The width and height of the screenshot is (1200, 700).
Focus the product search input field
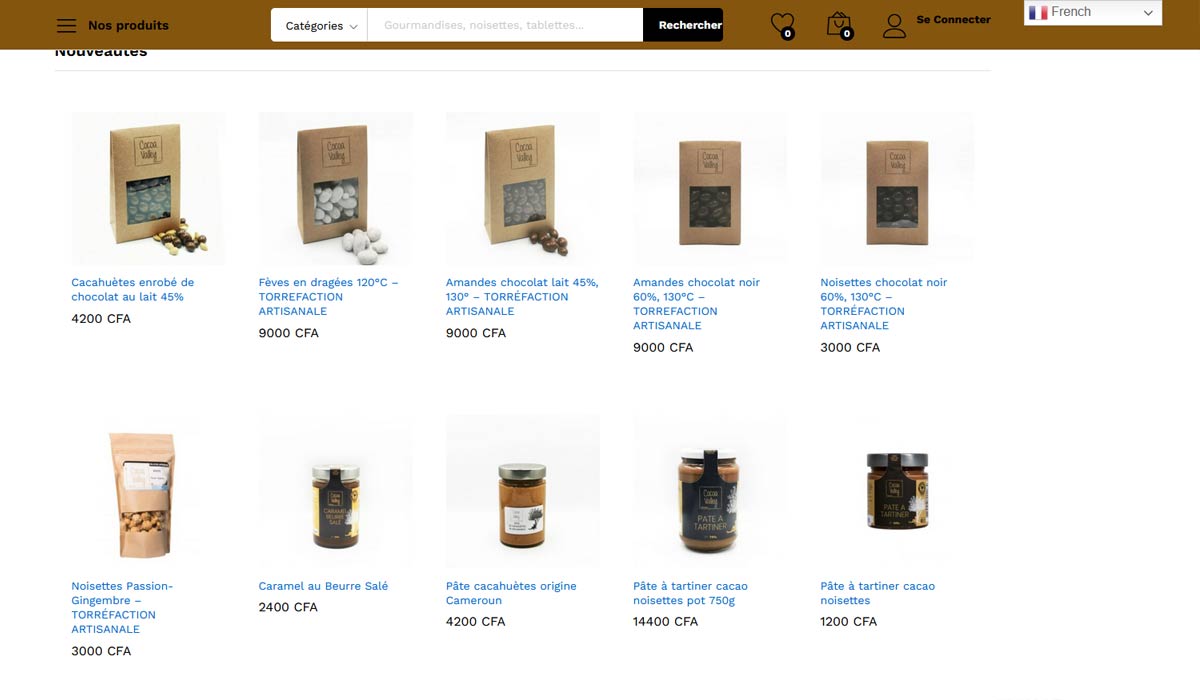506,25
